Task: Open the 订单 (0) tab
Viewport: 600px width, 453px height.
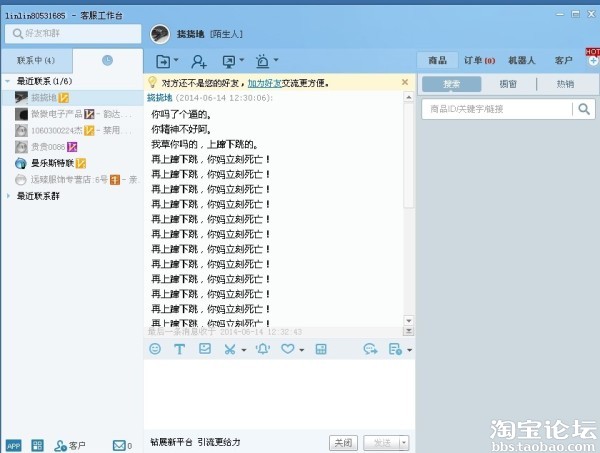Action: pos(479,60)
